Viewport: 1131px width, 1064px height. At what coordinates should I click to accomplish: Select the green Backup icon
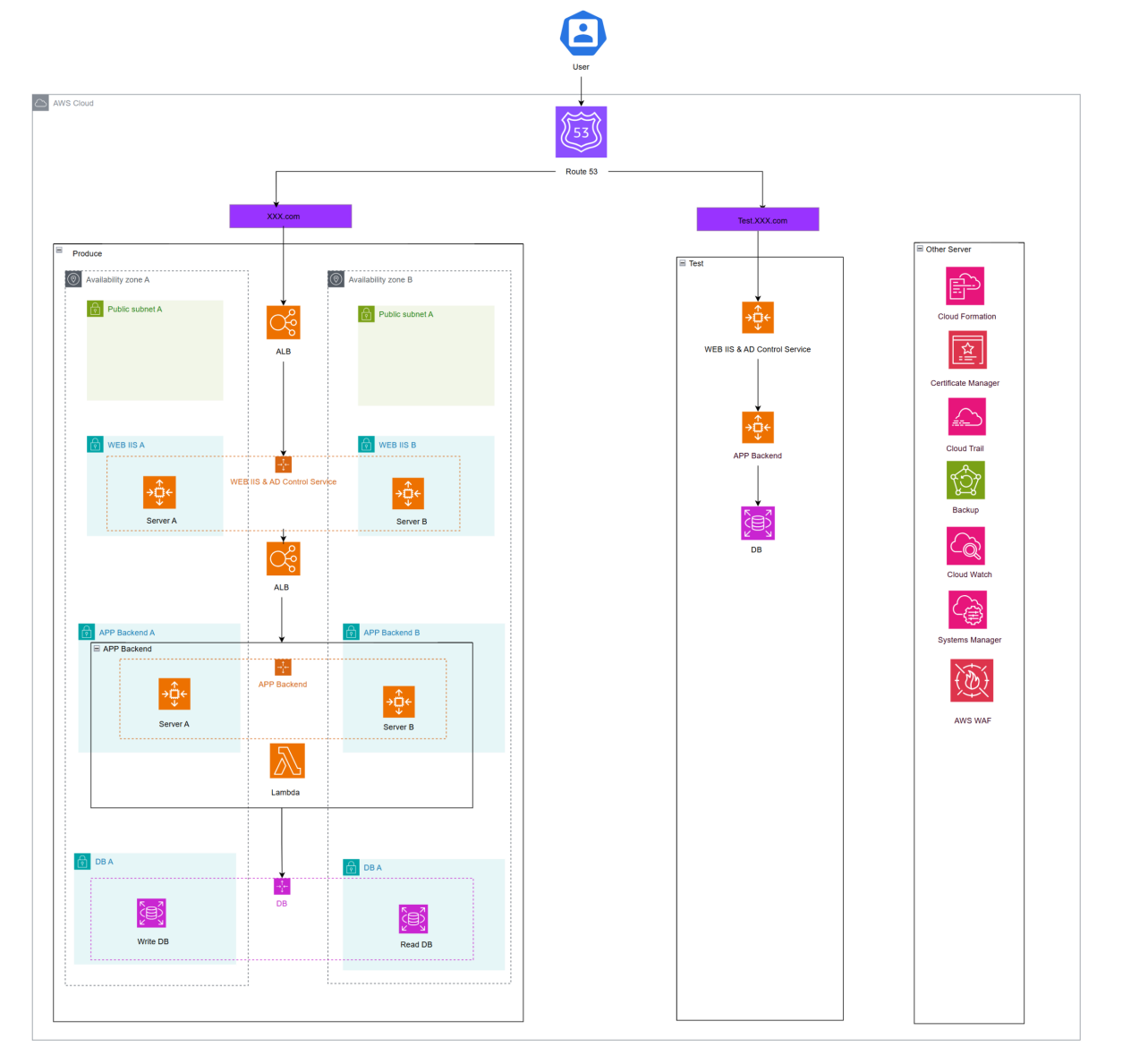[x=965, y=481]
